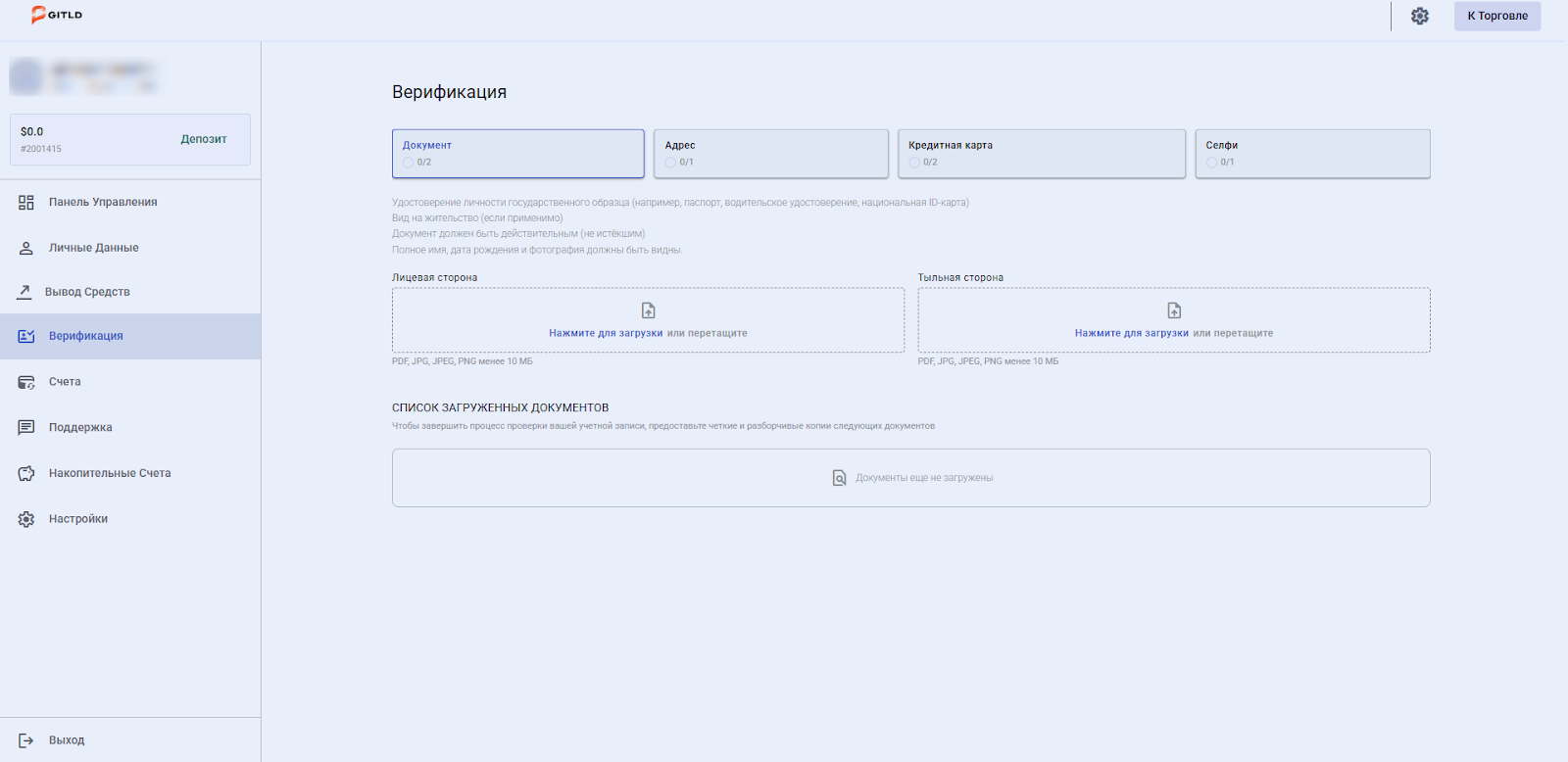Open settings via top-right gear icon

coord(1419,16)
